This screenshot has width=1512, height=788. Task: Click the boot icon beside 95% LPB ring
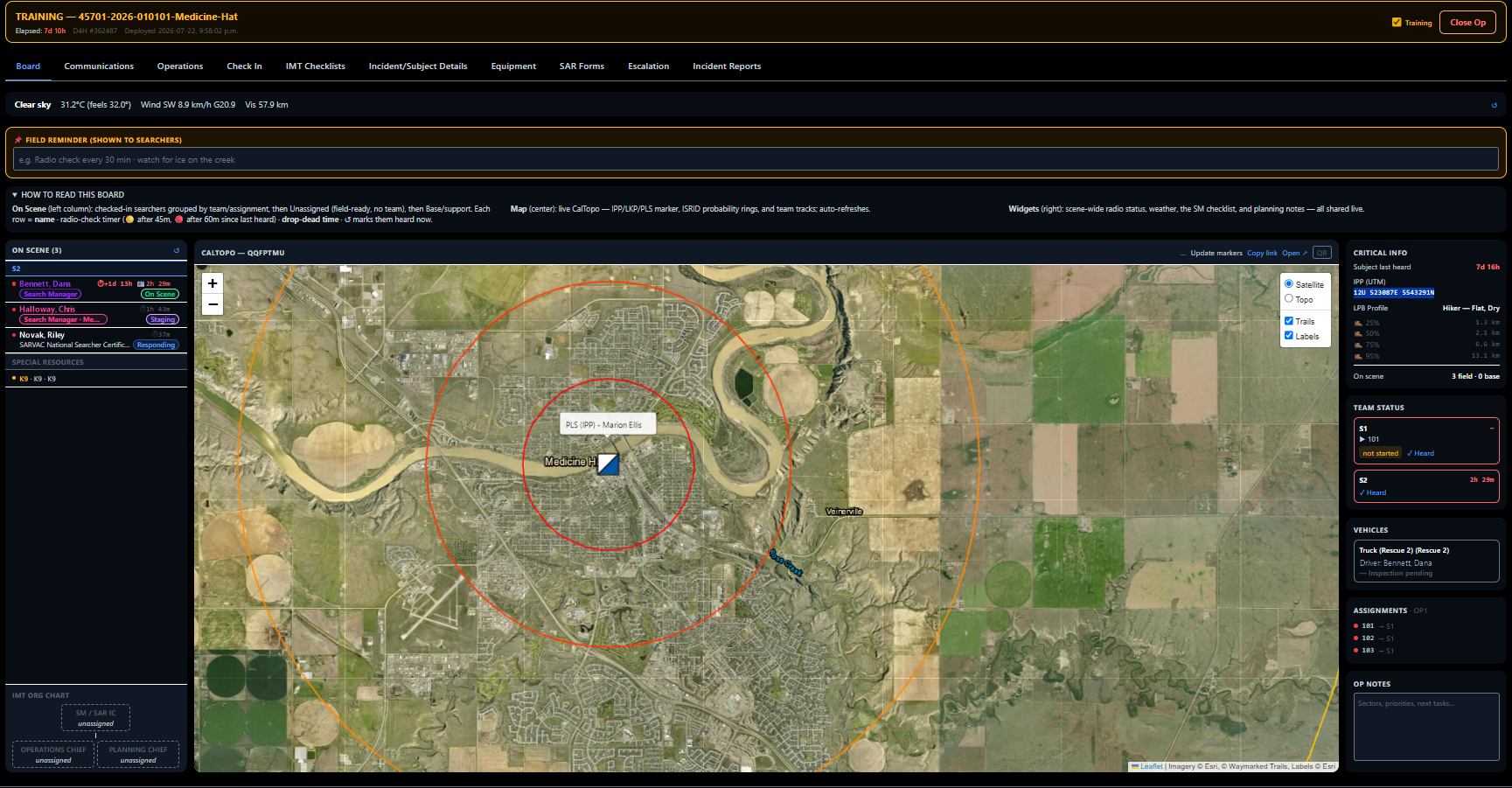(1358, 356)
